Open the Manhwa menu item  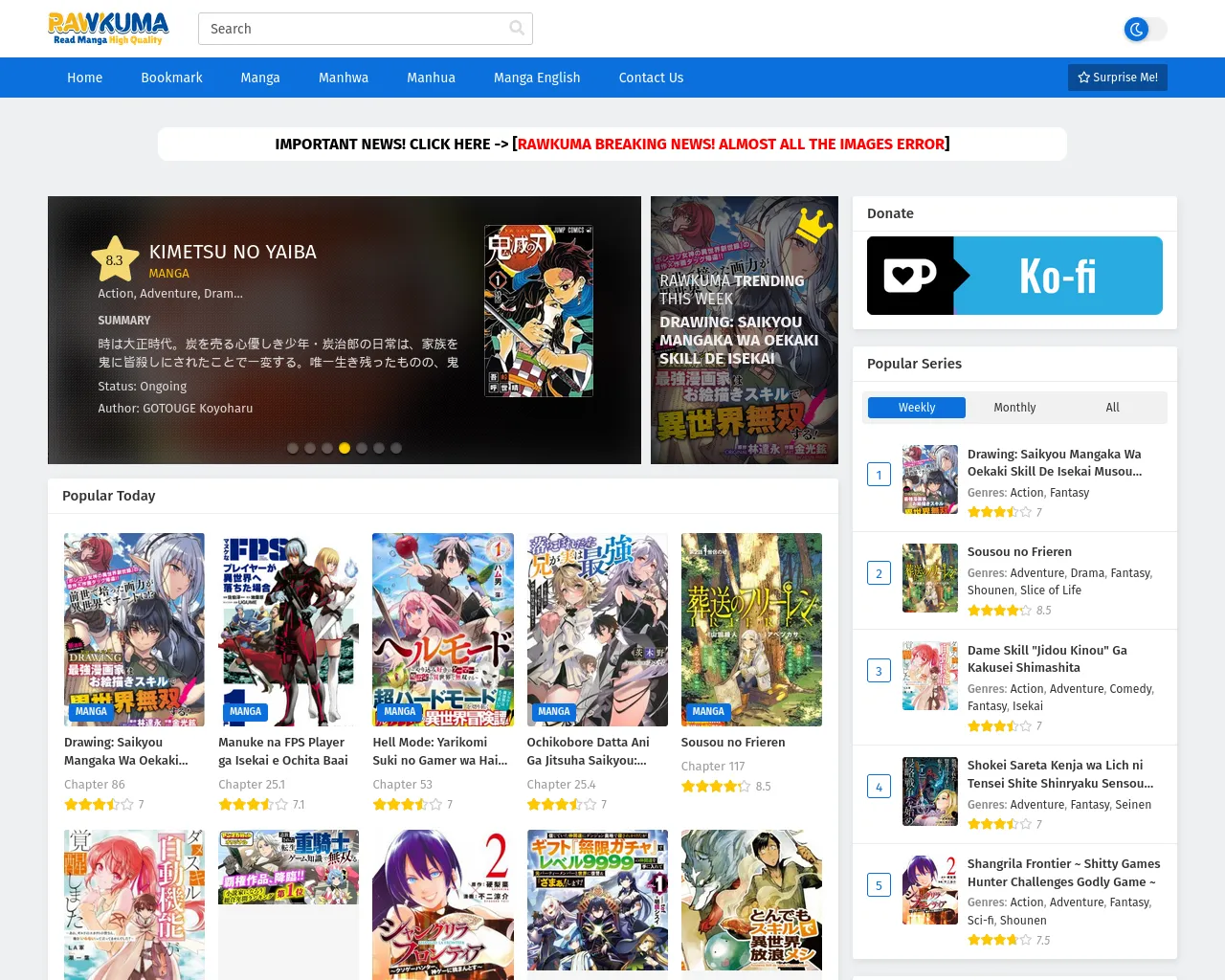pyautogui.click(x=344, y=78)
